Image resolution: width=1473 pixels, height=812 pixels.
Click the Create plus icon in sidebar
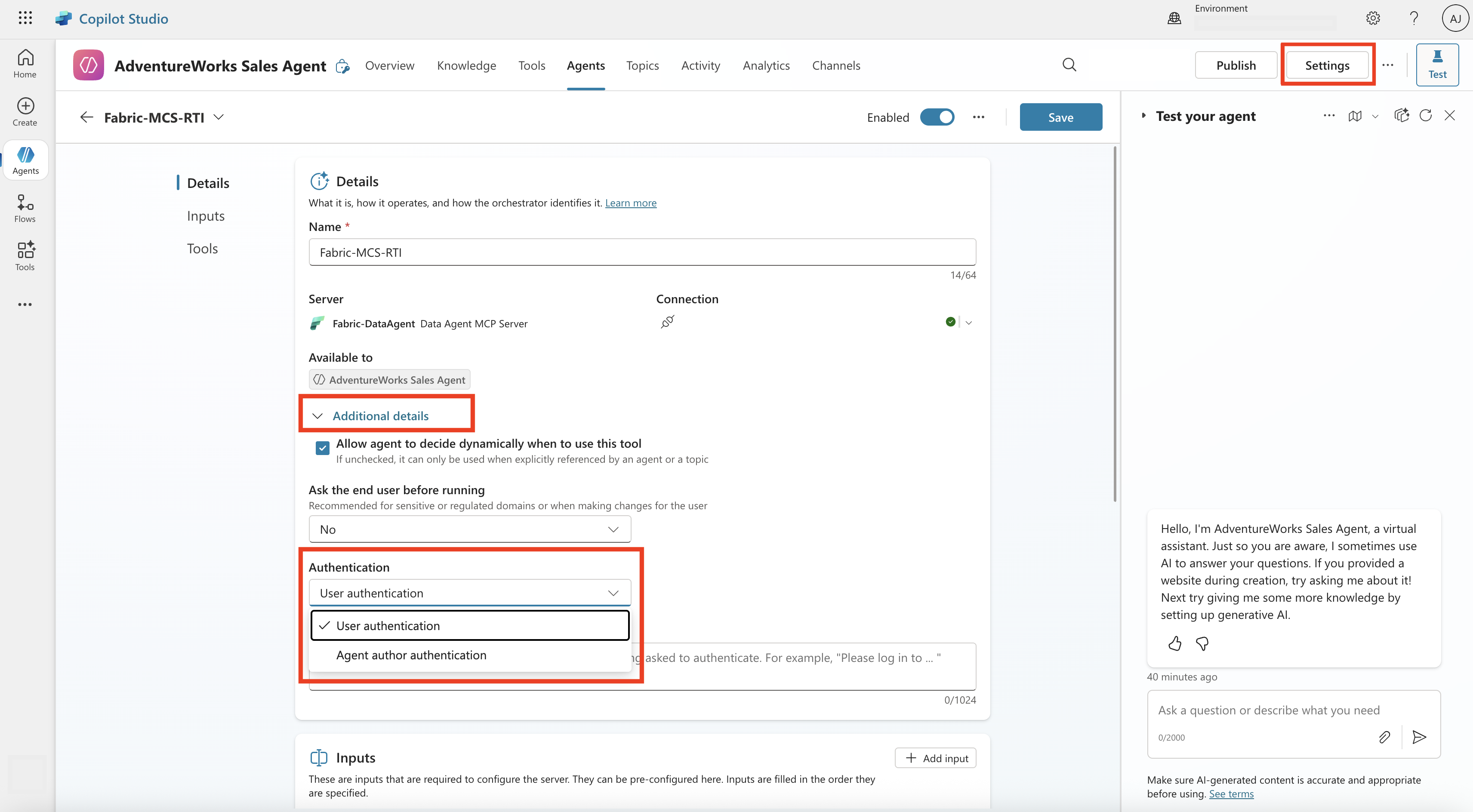click(x=25, y=106)
